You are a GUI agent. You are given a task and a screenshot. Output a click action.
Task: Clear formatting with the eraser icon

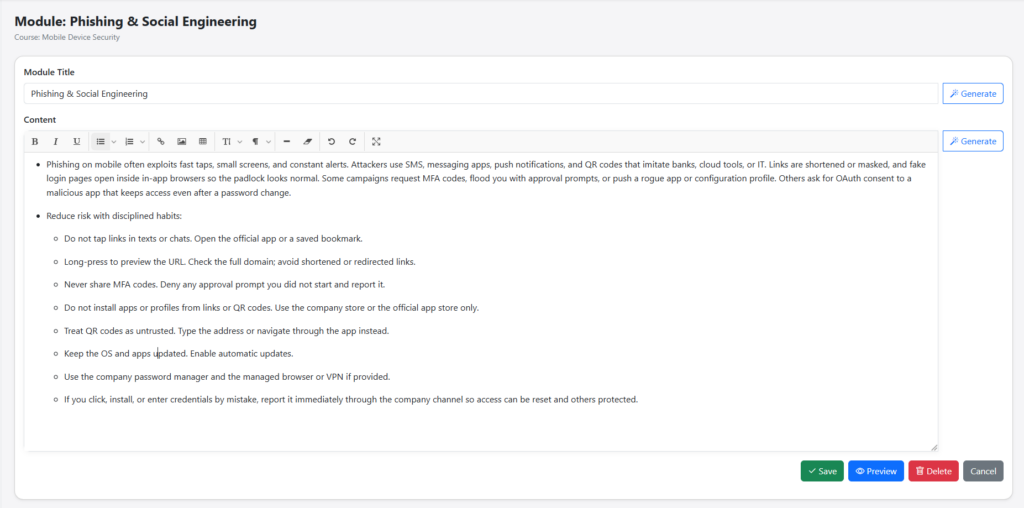pos(308,142)
